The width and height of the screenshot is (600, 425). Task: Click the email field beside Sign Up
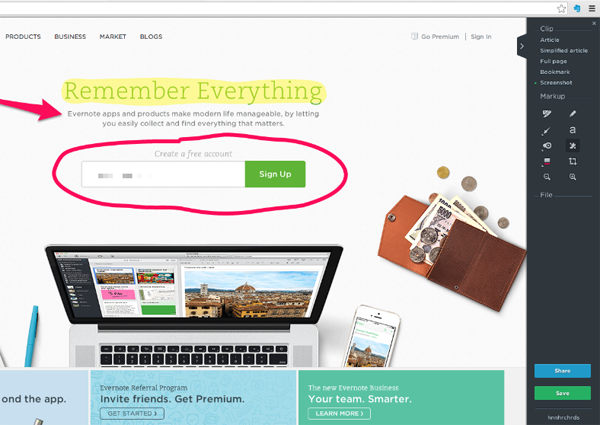tap(163, 174)
